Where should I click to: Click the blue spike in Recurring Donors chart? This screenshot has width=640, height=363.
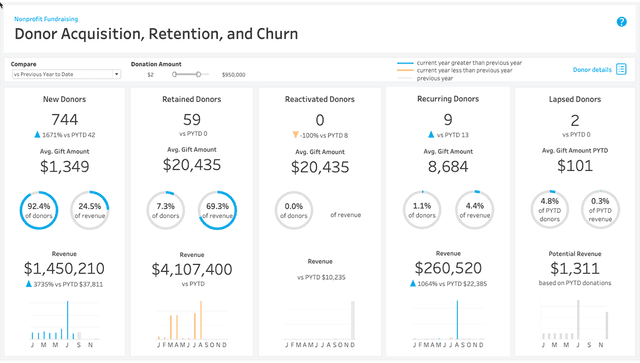[457, 320]
